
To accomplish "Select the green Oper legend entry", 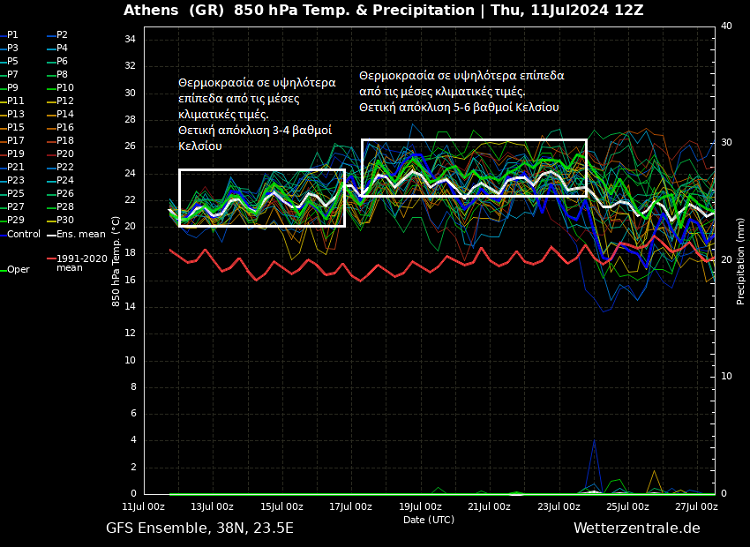I will tap(18, 270).
